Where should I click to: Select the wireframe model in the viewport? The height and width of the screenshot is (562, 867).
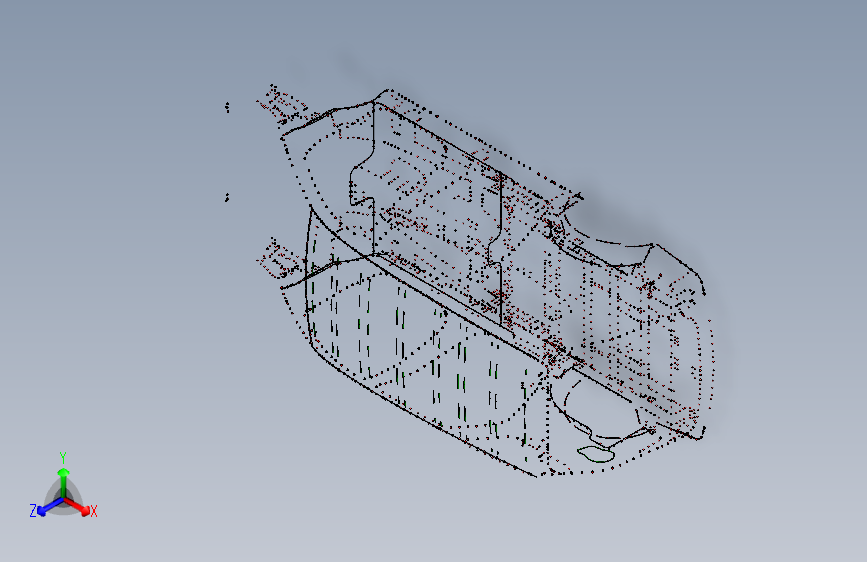pos(470,282)
